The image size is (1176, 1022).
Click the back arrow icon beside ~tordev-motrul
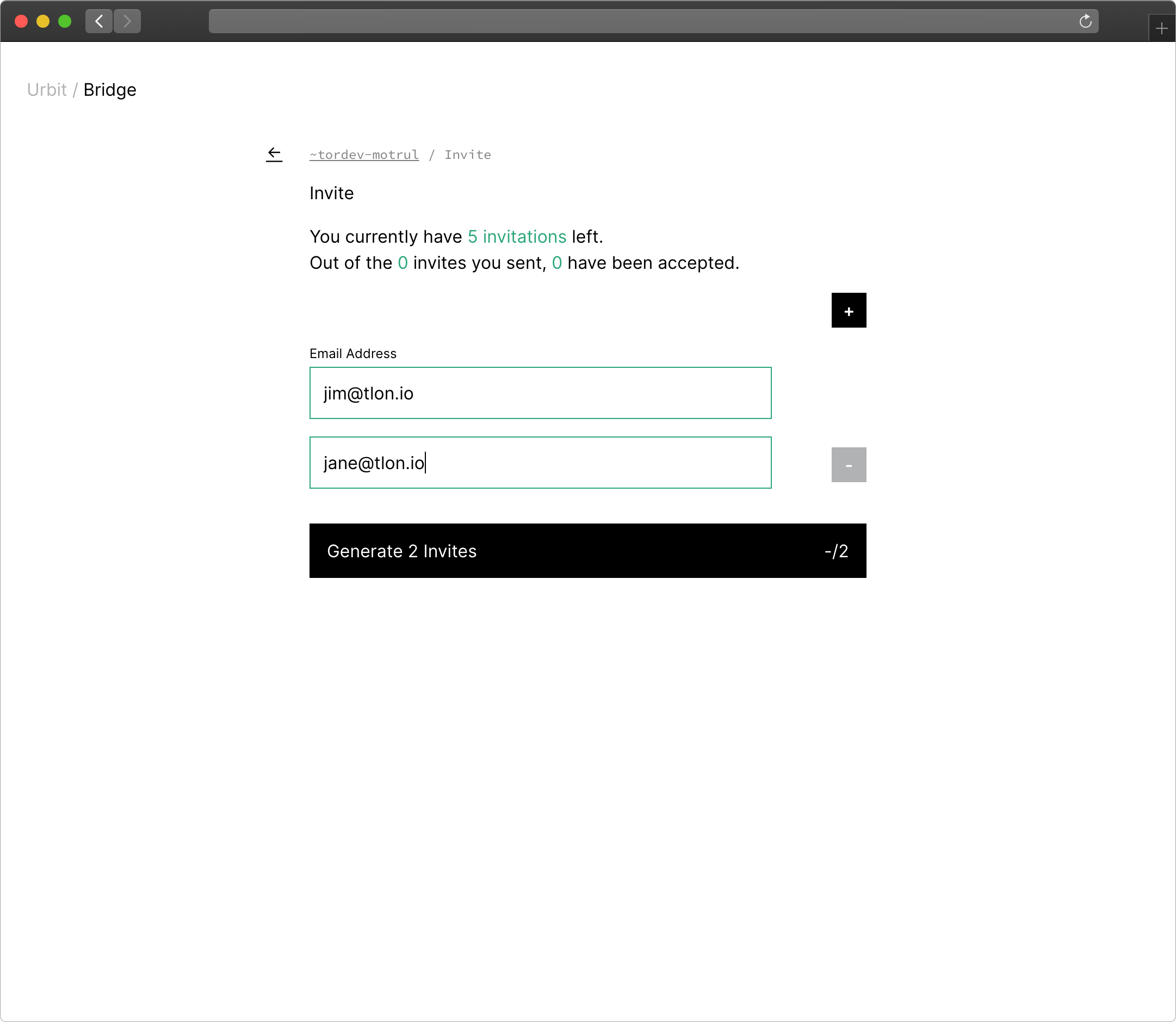(274, 155)
